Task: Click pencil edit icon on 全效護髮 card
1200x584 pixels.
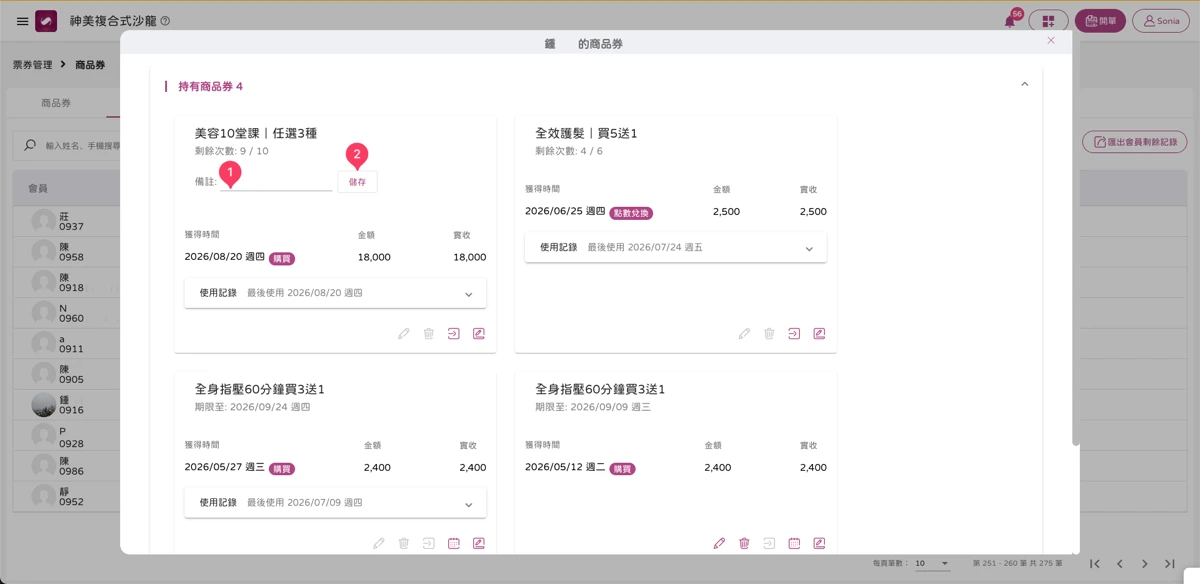Action: tap(744, 334)
